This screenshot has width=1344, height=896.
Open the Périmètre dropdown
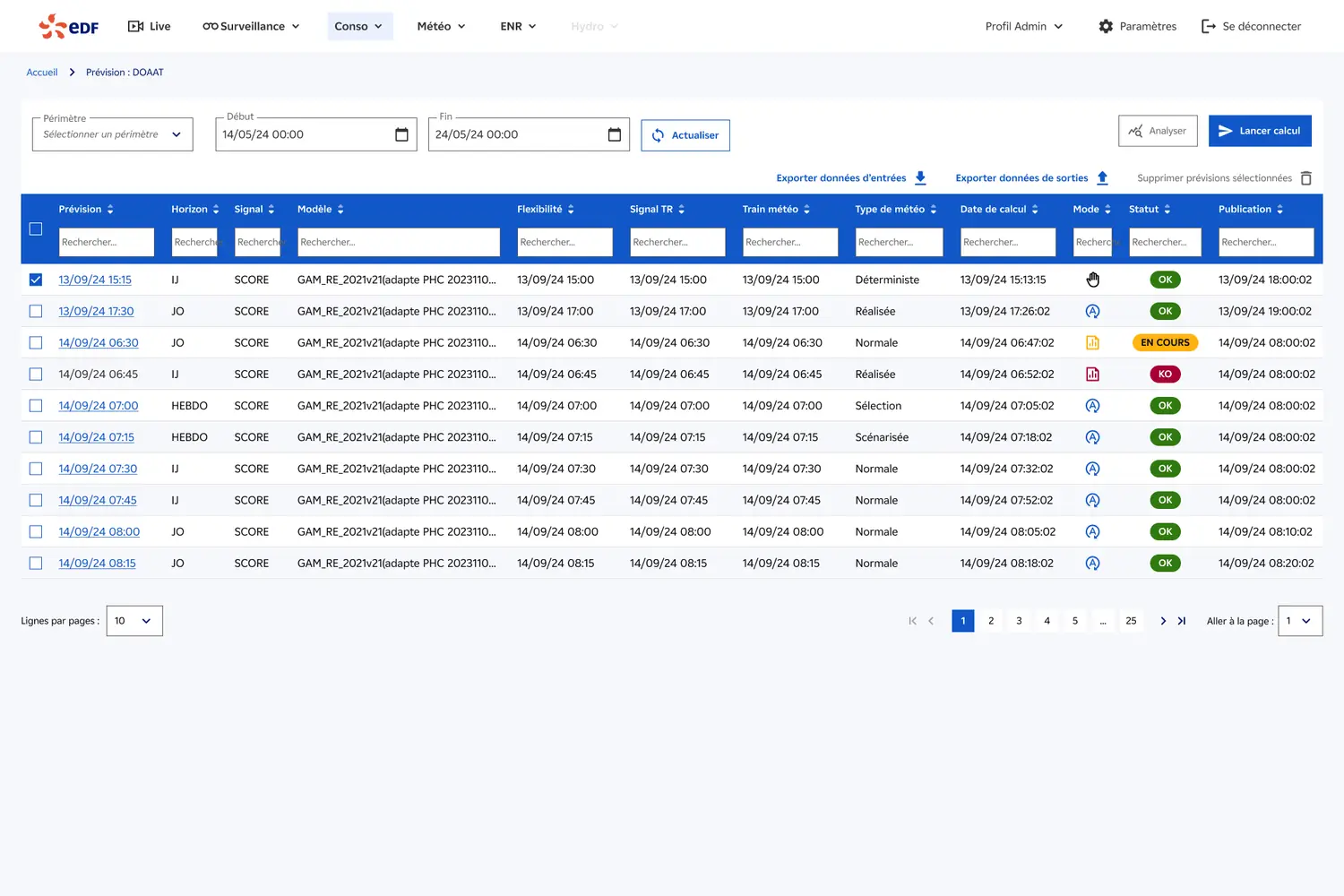coord(113,134)
